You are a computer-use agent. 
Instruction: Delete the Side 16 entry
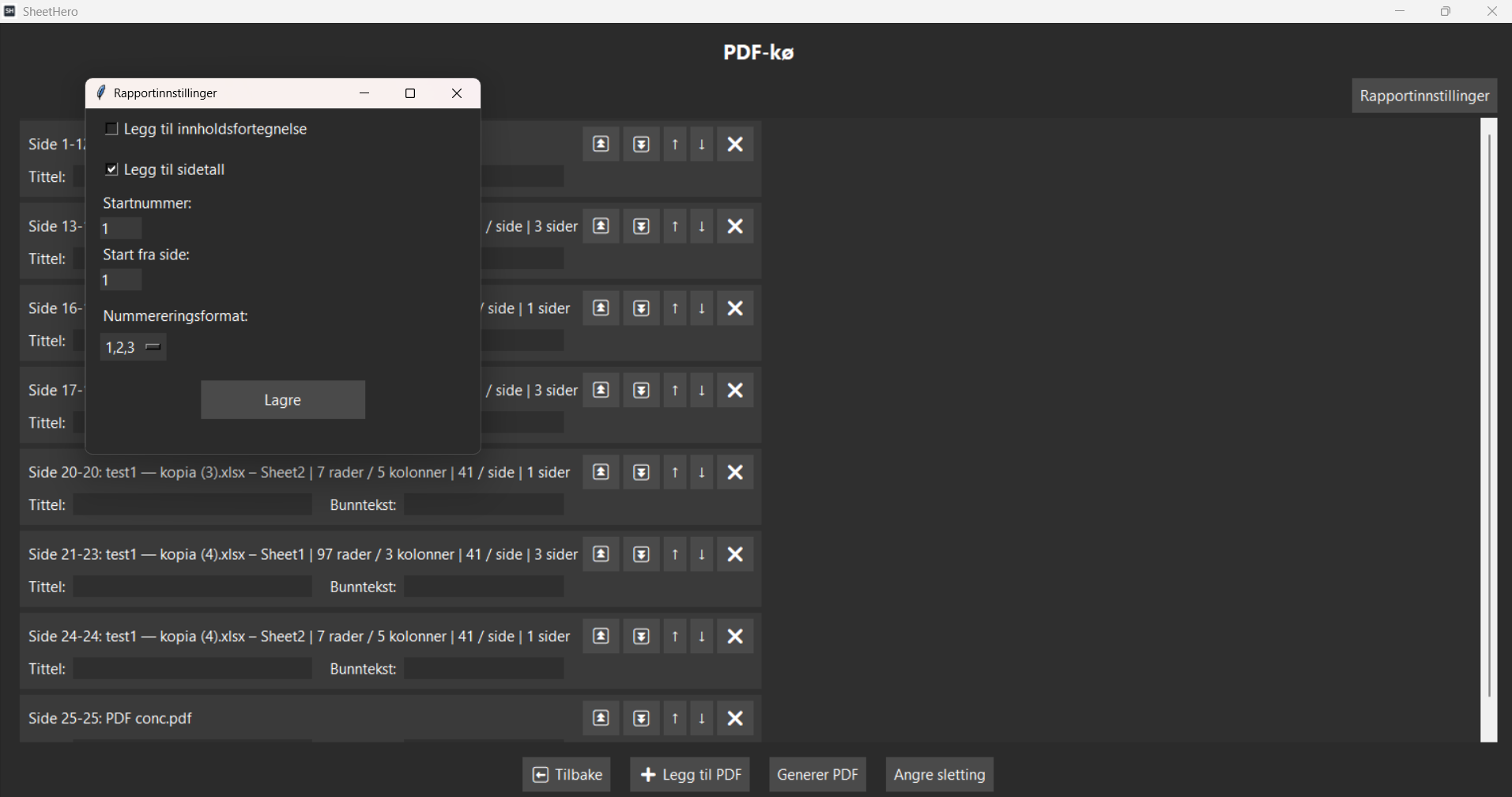[x=735, y=308]
